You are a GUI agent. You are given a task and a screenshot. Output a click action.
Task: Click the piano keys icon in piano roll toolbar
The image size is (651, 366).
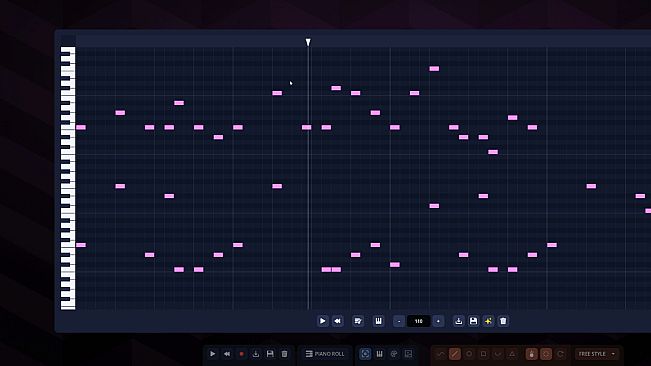pos(378,321)
